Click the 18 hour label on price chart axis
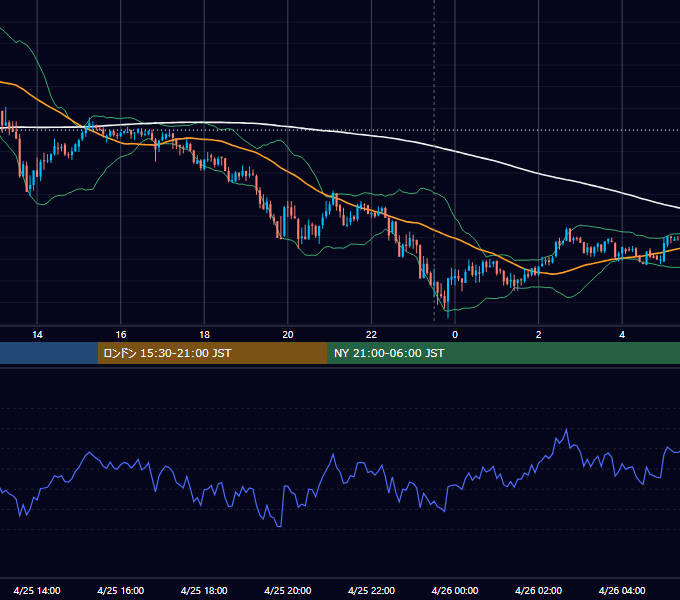 [204, 335]
